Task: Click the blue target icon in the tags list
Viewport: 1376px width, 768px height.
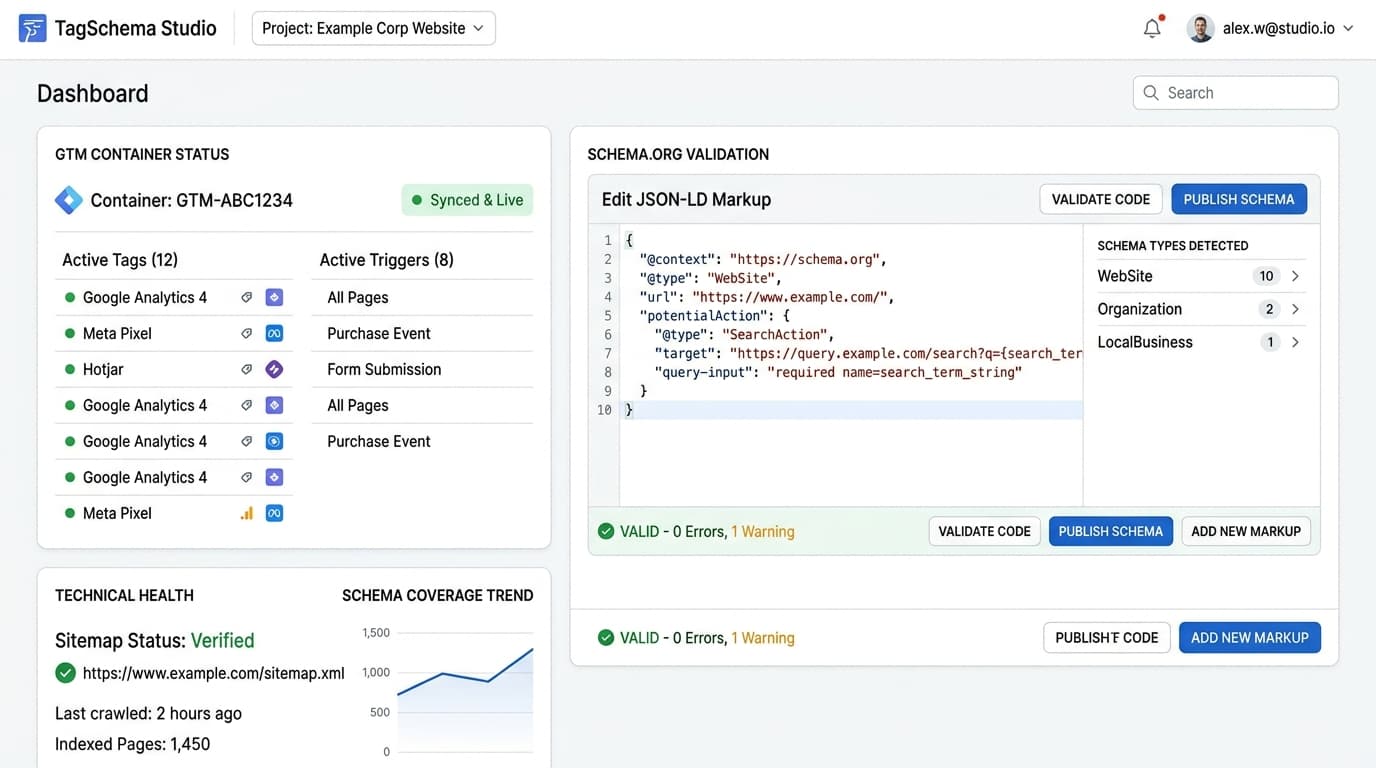Action: tap(274, 441)
